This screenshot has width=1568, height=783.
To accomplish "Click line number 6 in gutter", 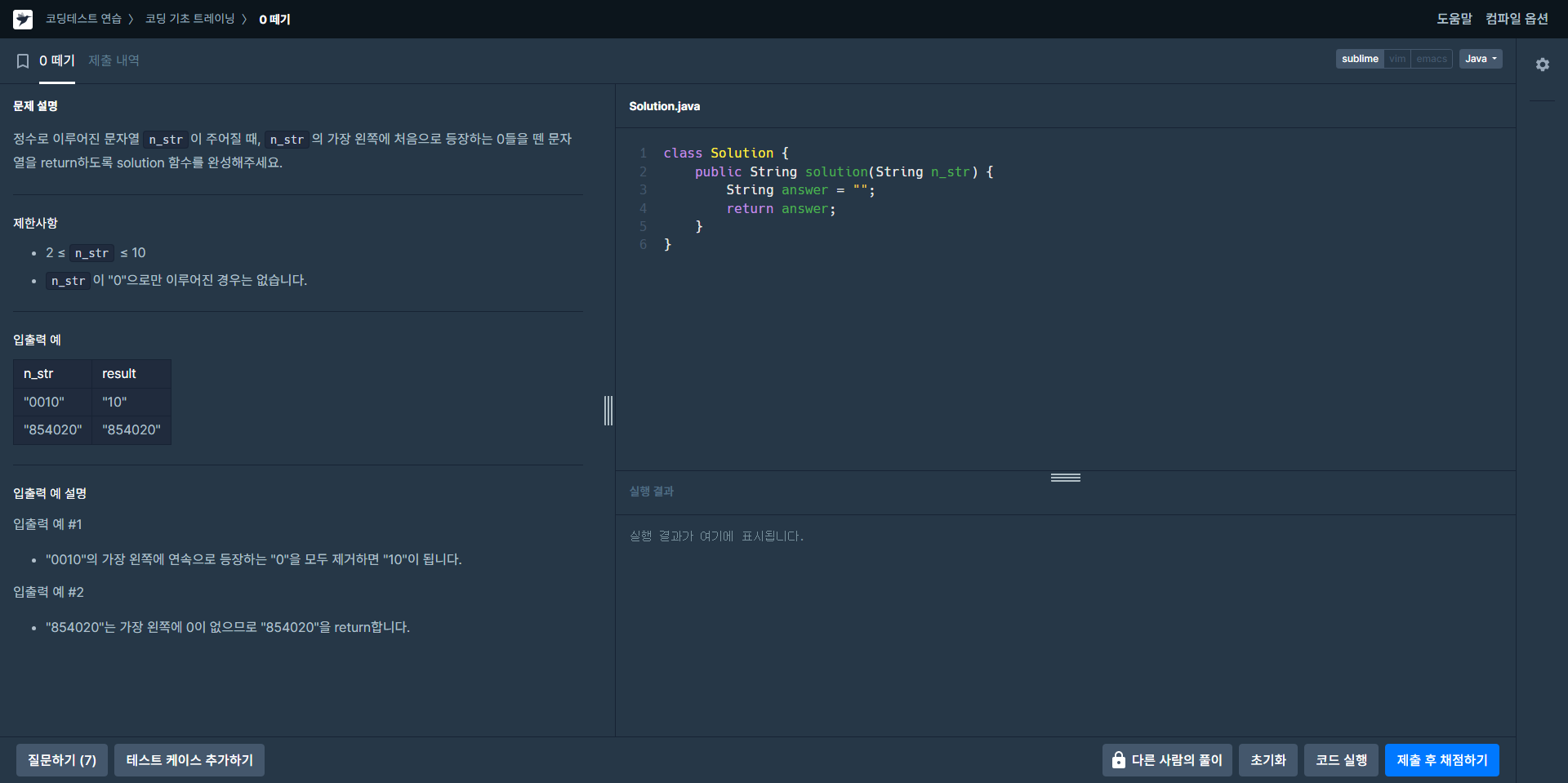I will [643, 245].
